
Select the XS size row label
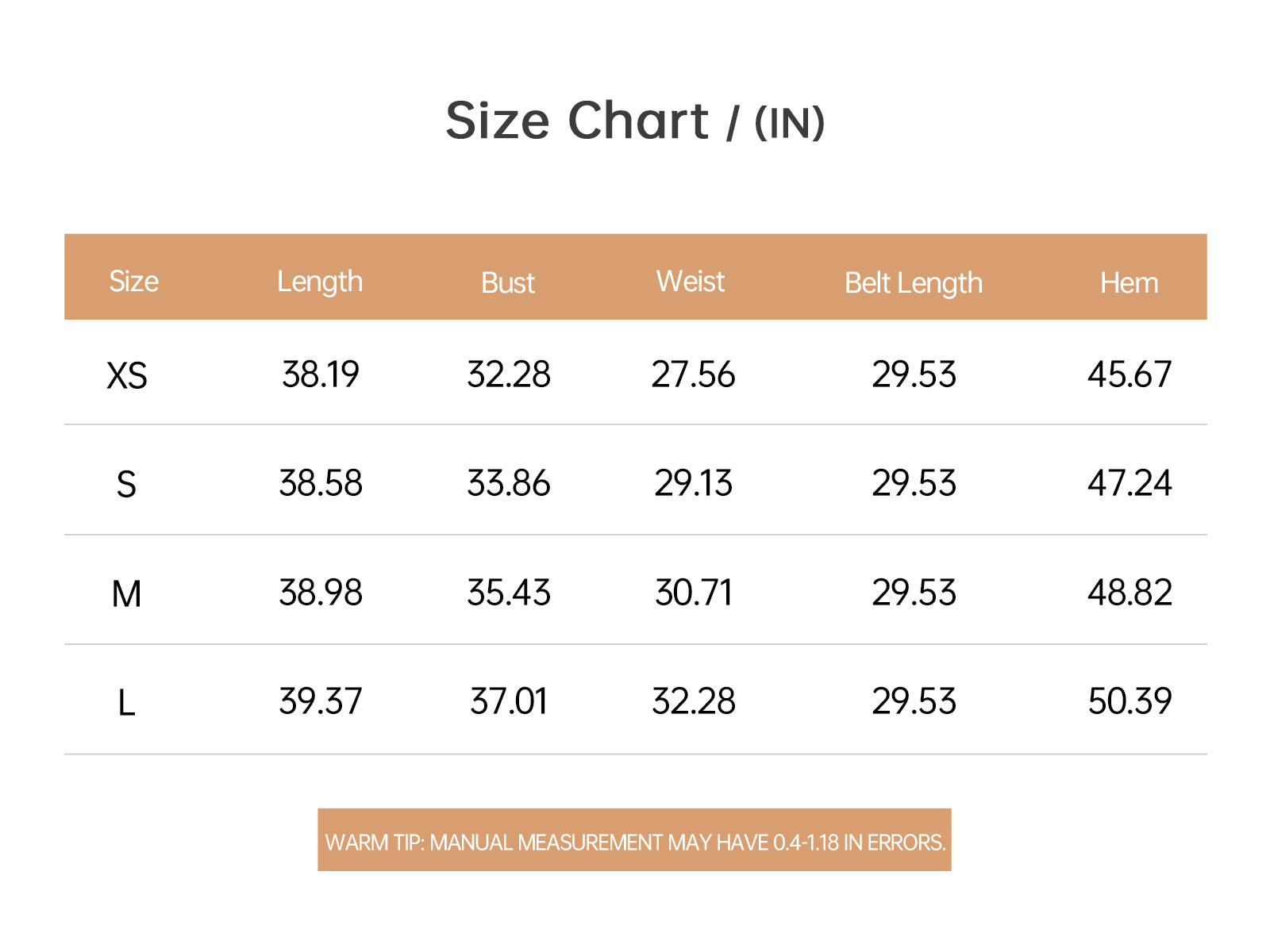click(127, 375)
